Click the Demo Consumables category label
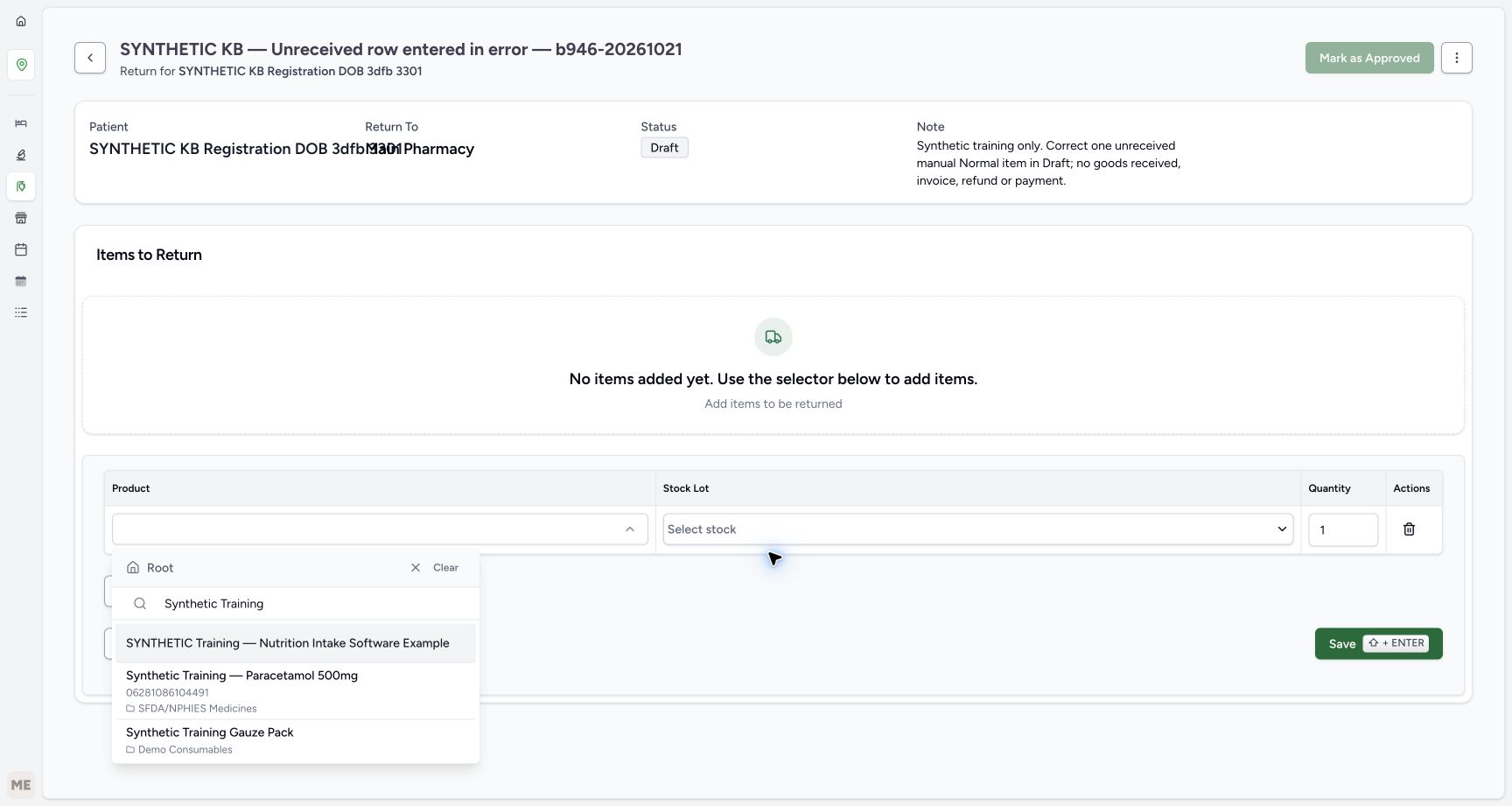The image size is (1512, 806). (x=185, y=749)
